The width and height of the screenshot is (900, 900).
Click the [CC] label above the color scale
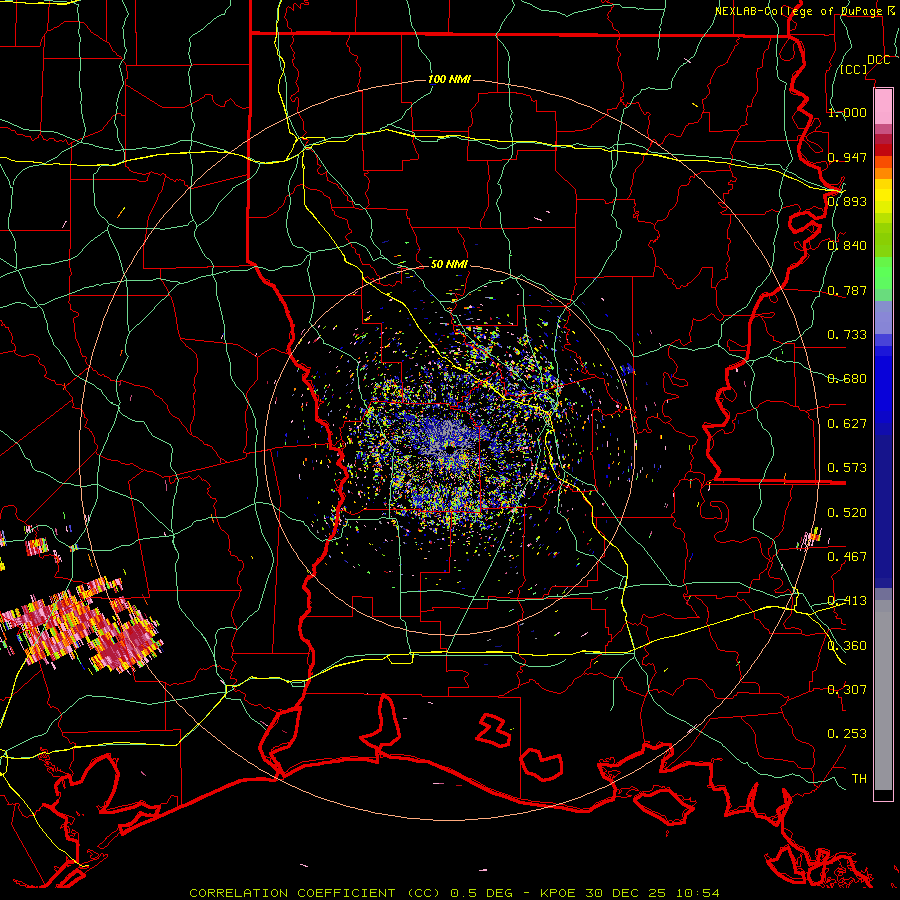[x=854, y=69]
